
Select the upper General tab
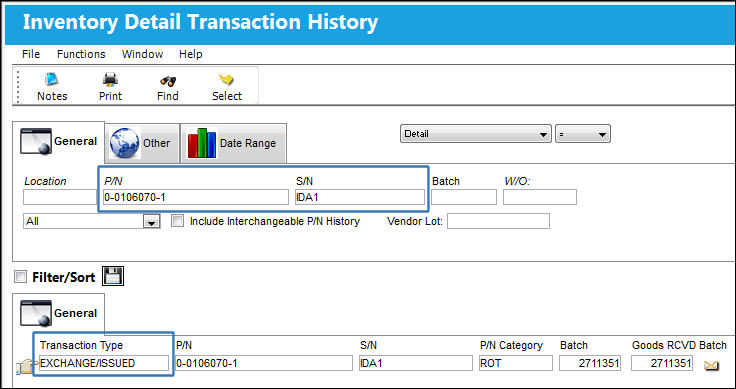pos(59,142)
